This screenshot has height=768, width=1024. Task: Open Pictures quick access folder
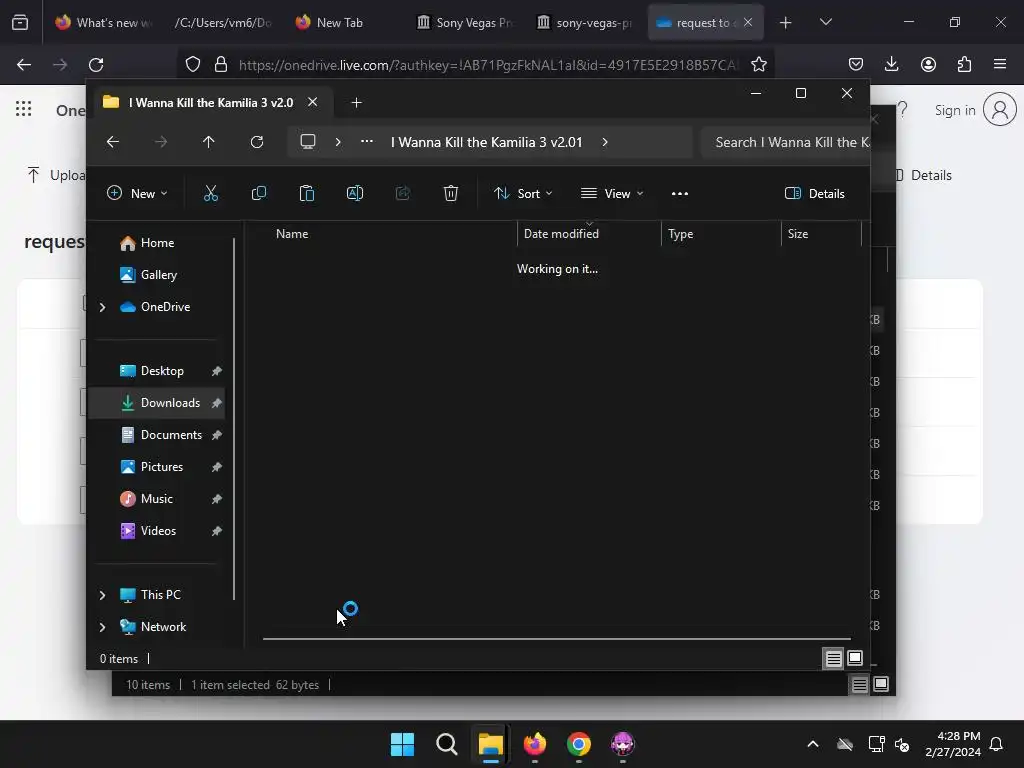tap(157, 467)
